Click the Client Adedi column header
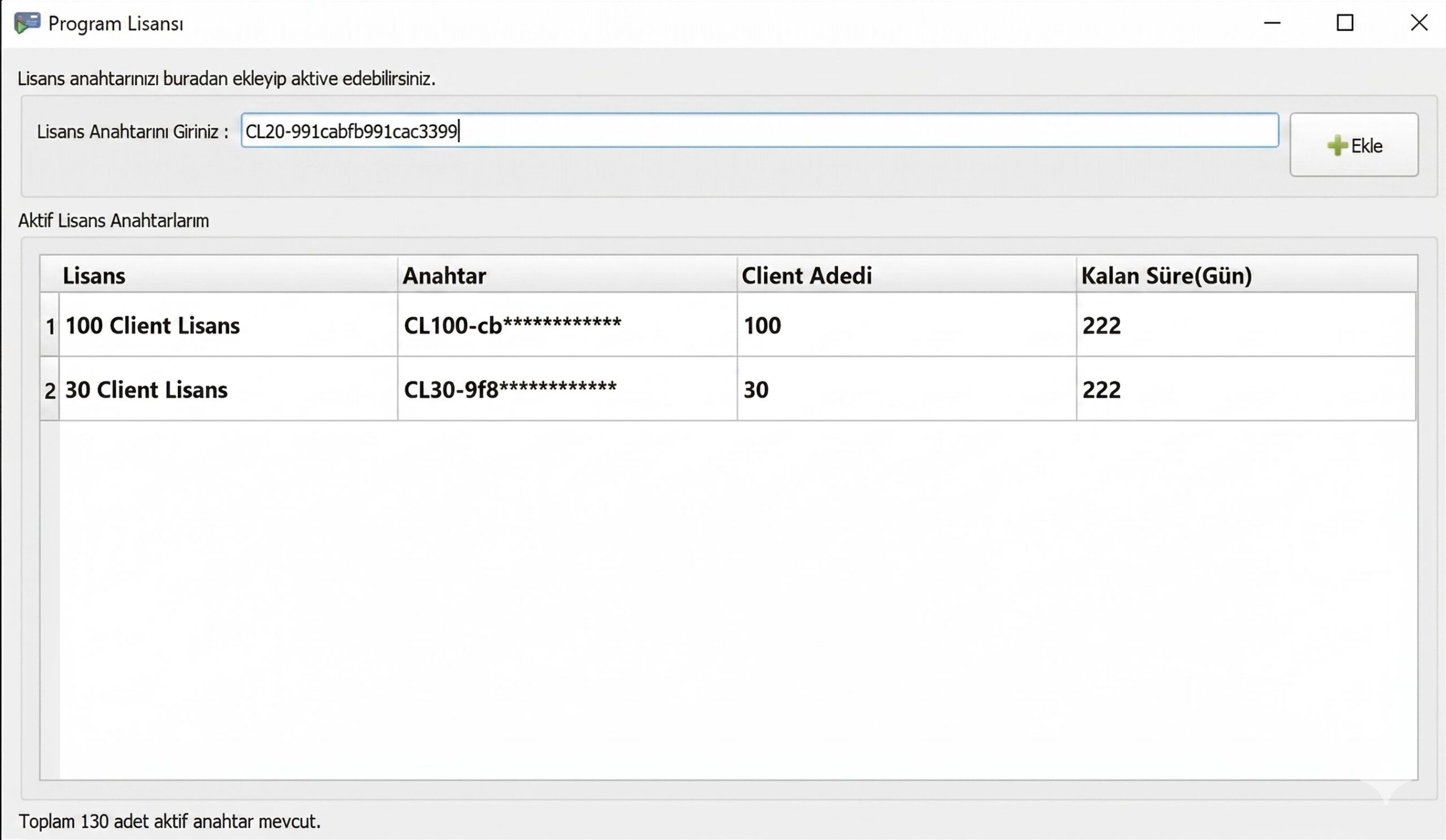Image resolution: width=1446 pixels, height=840 pixels. click(807, 275)
